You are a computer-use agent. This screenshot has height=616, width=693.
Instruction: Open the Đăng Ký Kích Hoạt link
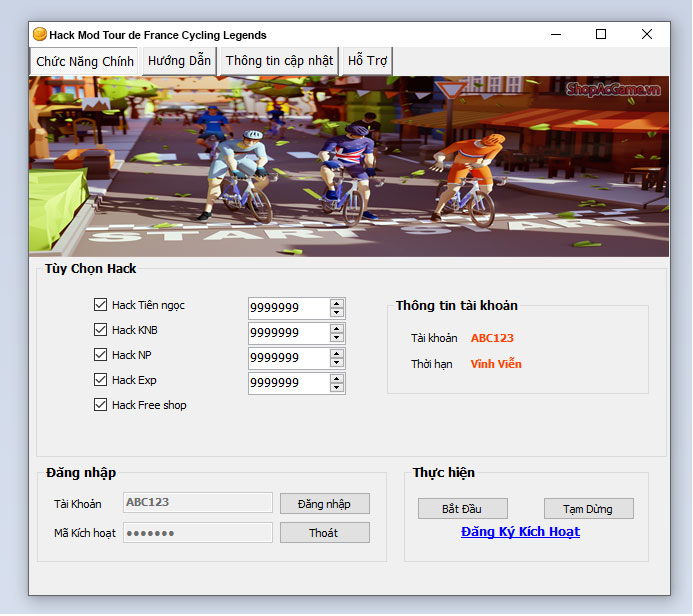coord(520,532)
